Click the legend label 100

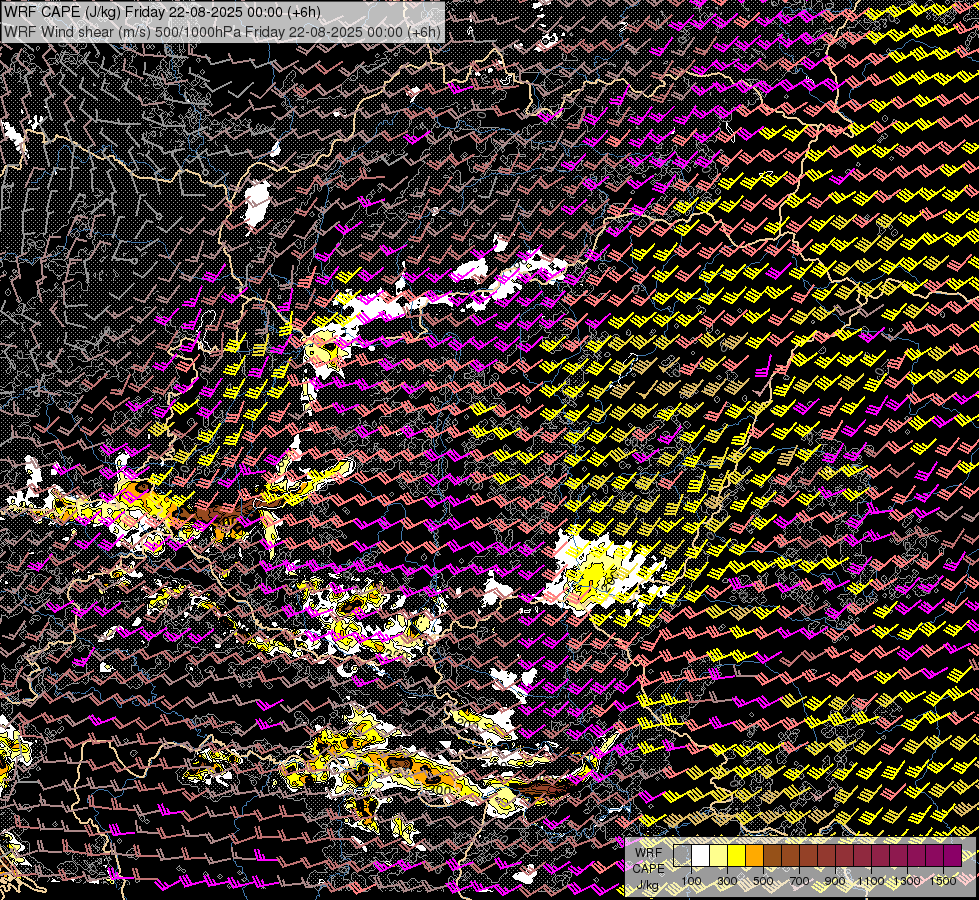691,881
